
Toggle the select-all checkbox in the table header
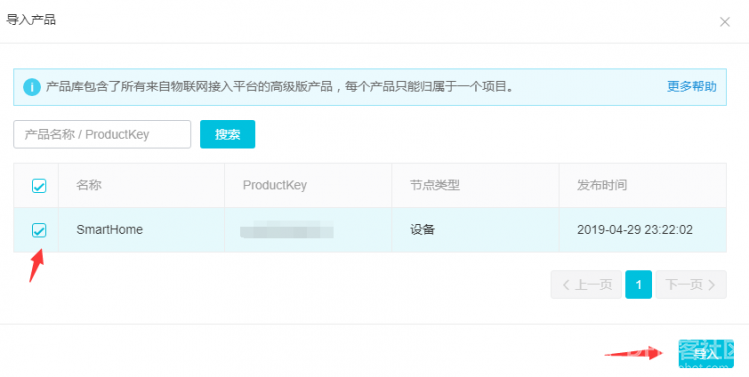coord(39,185)
